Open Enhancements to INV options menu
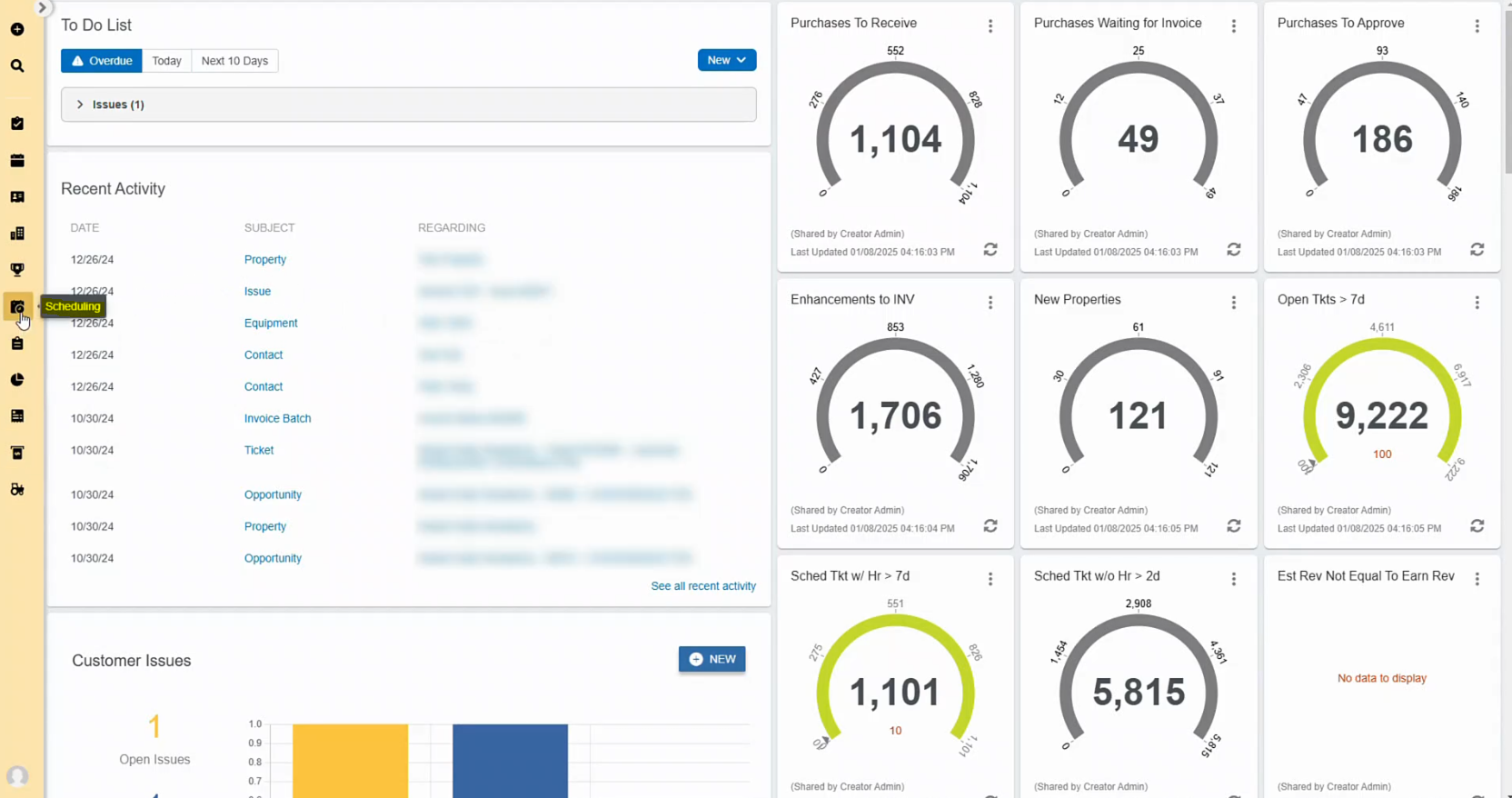Viewport: 1512px width, 798px height. pos(990,303)
